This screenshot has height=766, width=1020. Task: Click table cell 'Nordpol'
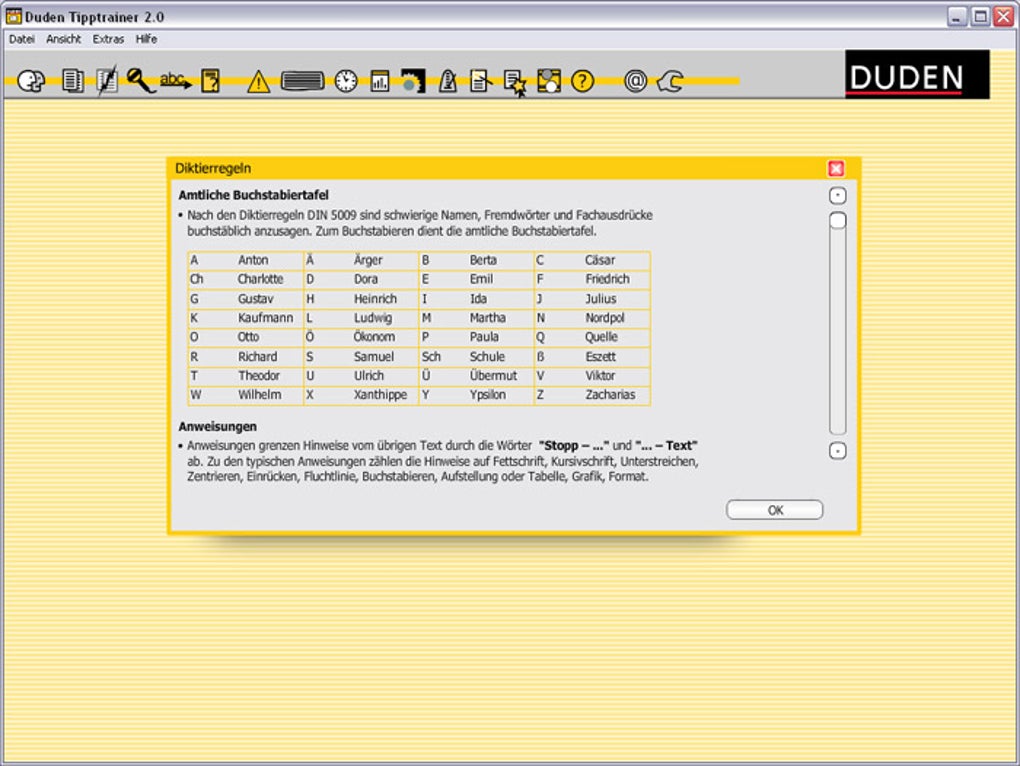tap(605, 318)
